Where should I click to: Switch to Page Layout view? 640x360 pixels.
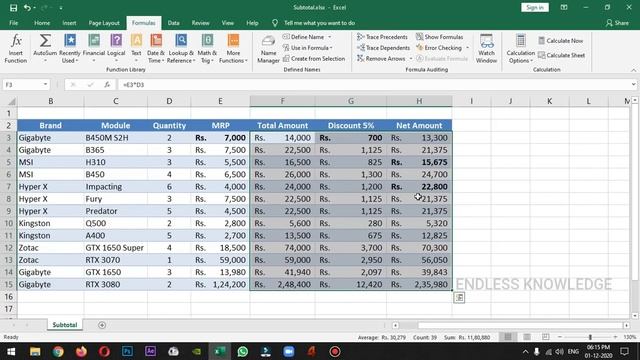(527, 337)
